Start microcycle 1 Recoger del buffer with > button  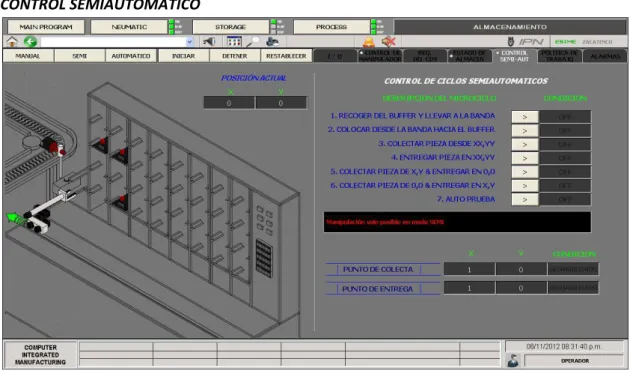point(525,117)
